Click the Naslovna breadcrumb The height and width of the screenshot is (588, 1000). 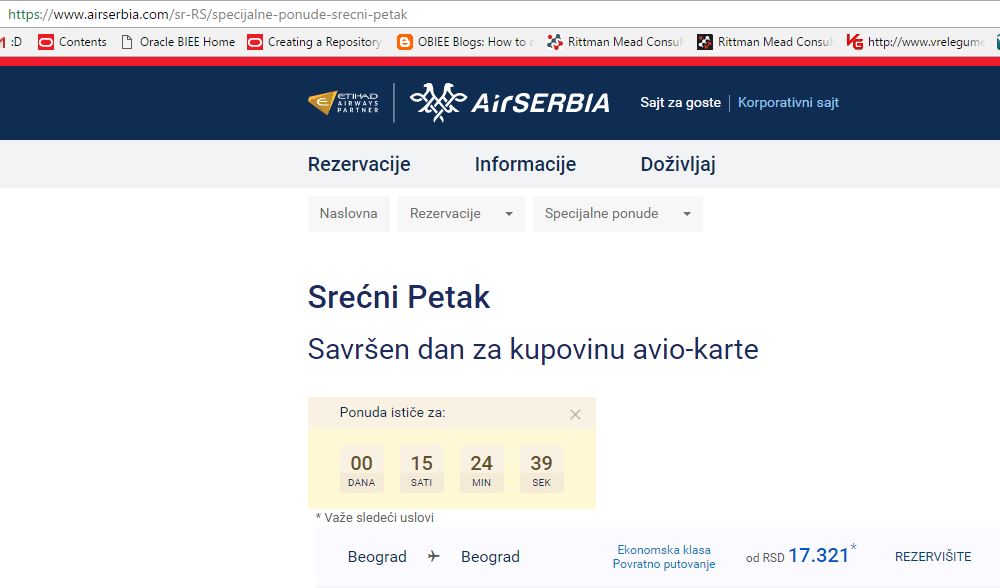349,214
